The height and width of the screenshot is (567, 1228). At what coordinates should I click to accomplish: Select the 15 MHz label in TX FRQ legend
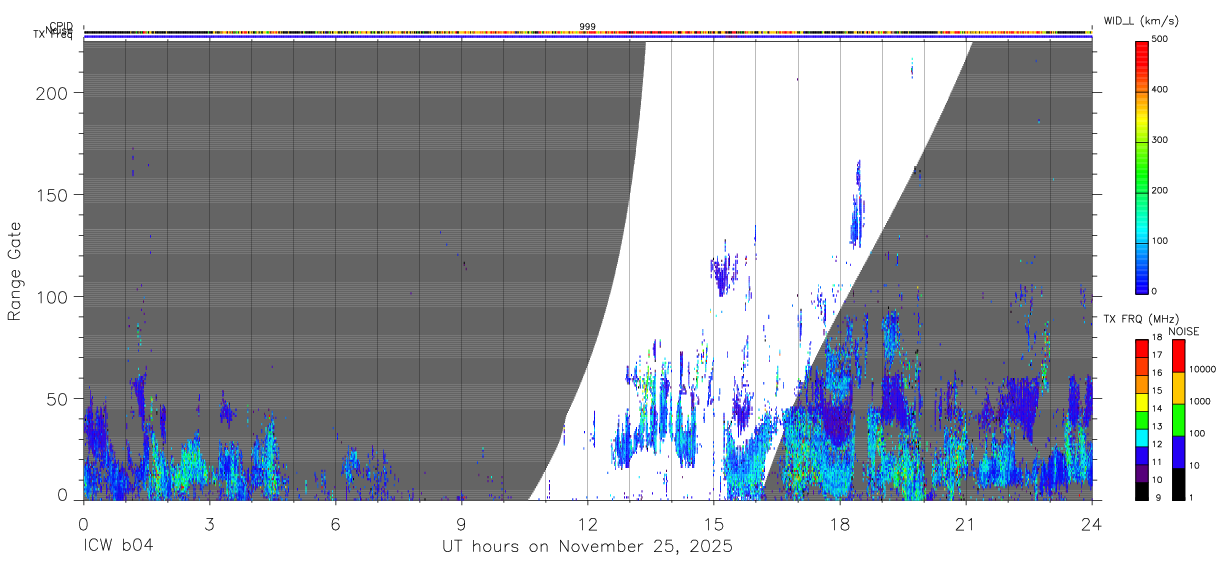click(x=1158, y=391)
